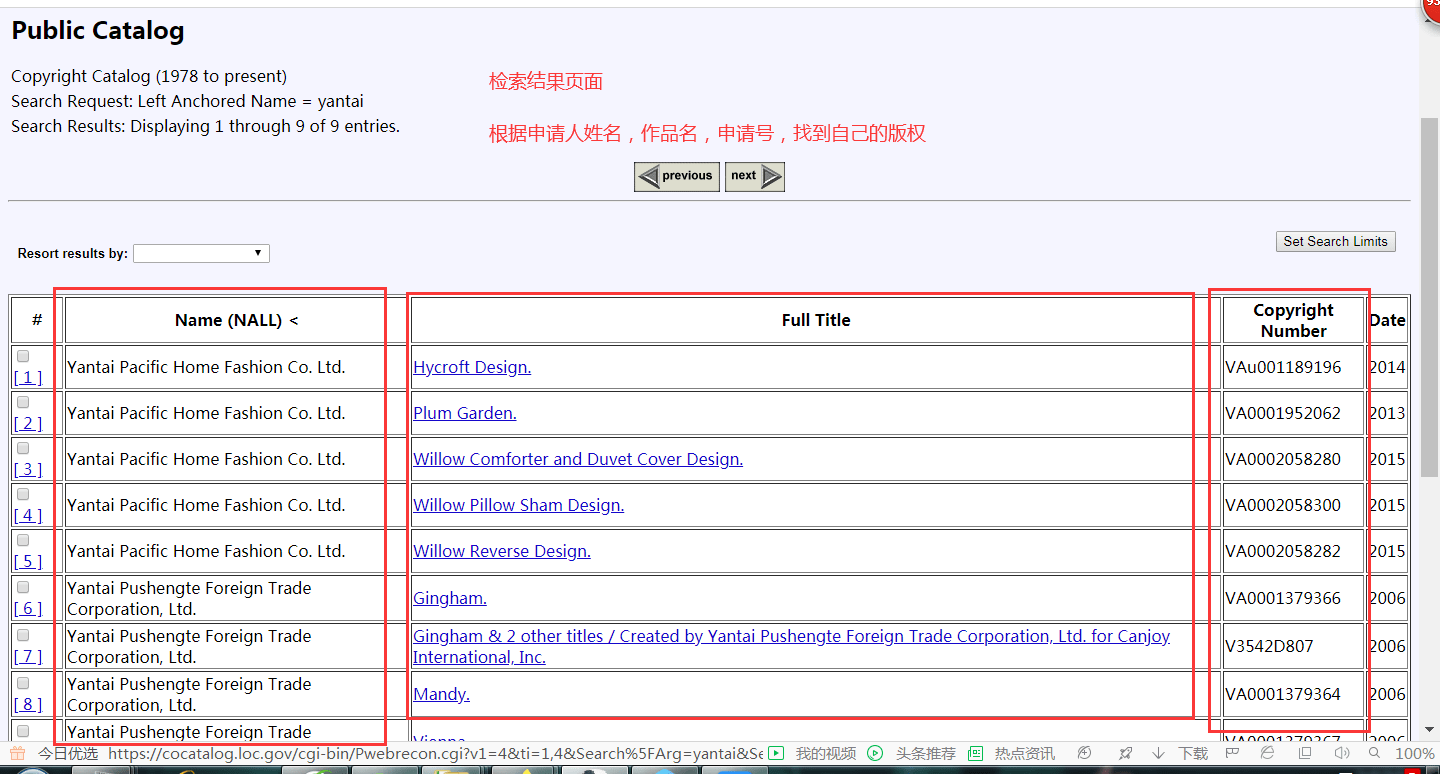Open the Resort results by dropdown
The height and width of the screenshot is (774, 1440).
click(201, 253)
